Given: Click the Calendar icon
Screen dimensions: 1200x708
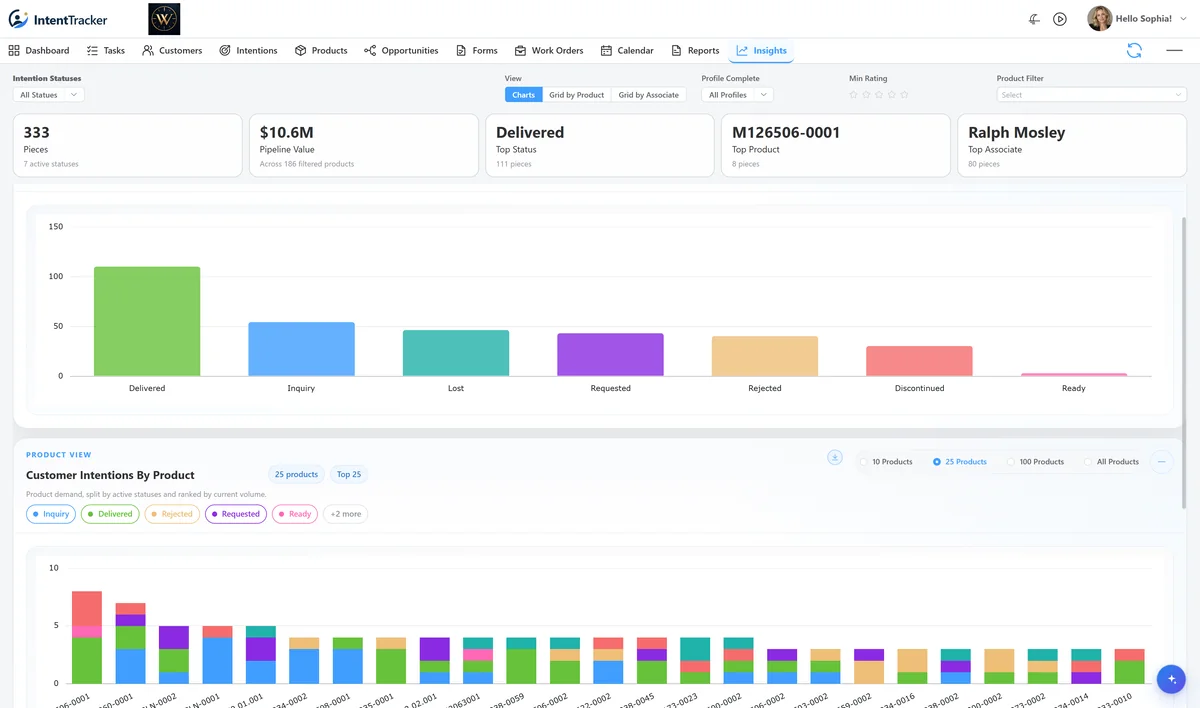Looking at the screenshot, I should tap(606, 50).
